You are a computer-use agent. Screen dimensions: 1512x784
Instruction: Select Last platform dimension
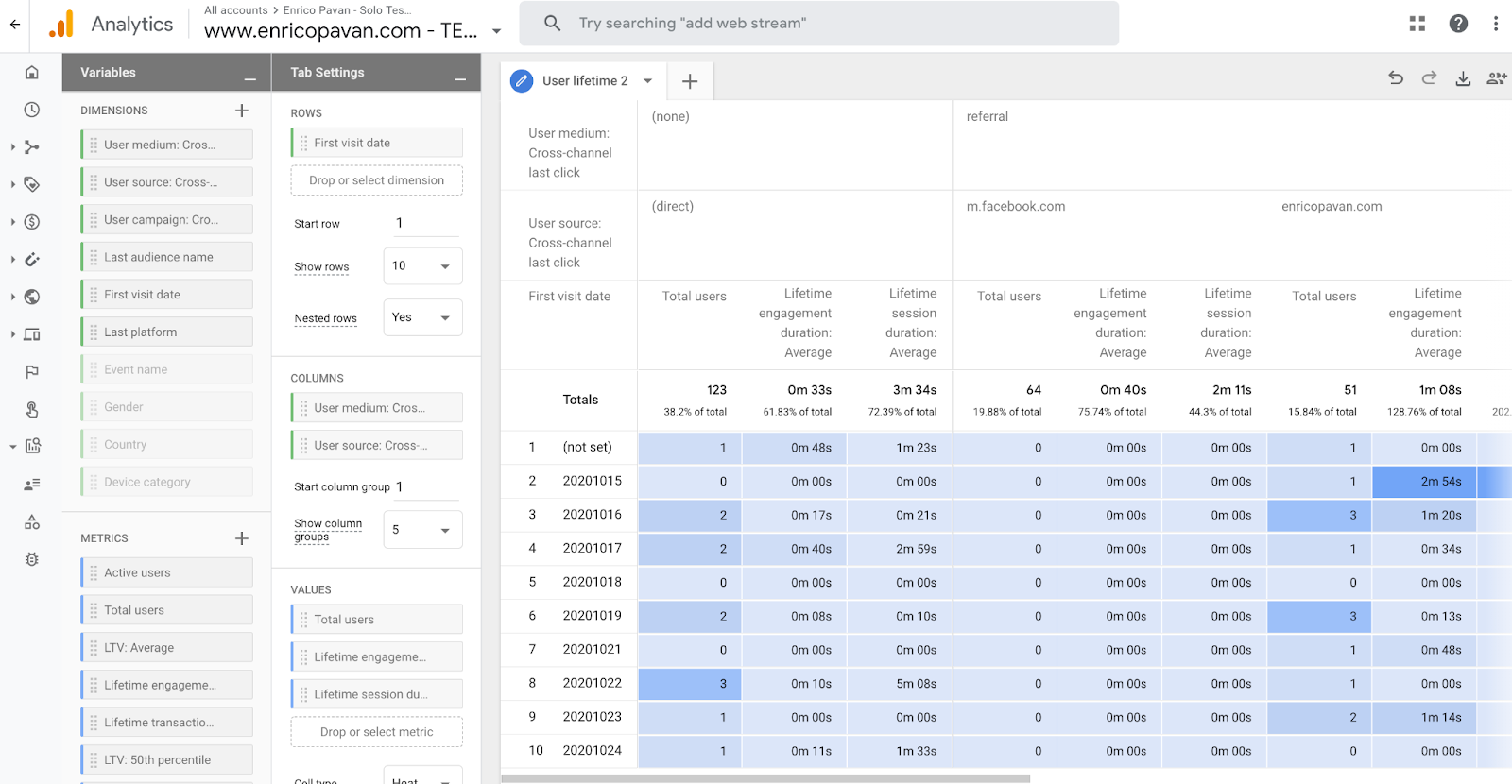167,332
